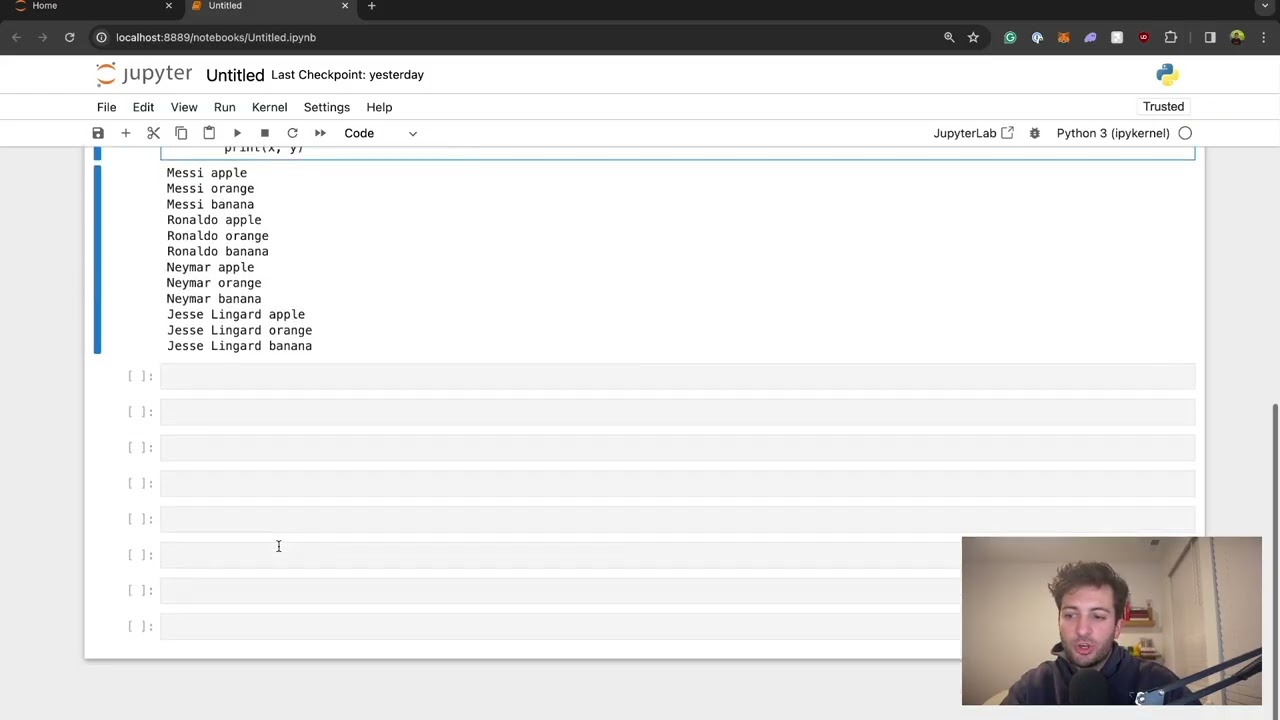Rename the notebook title Untitled

(235, 75)
